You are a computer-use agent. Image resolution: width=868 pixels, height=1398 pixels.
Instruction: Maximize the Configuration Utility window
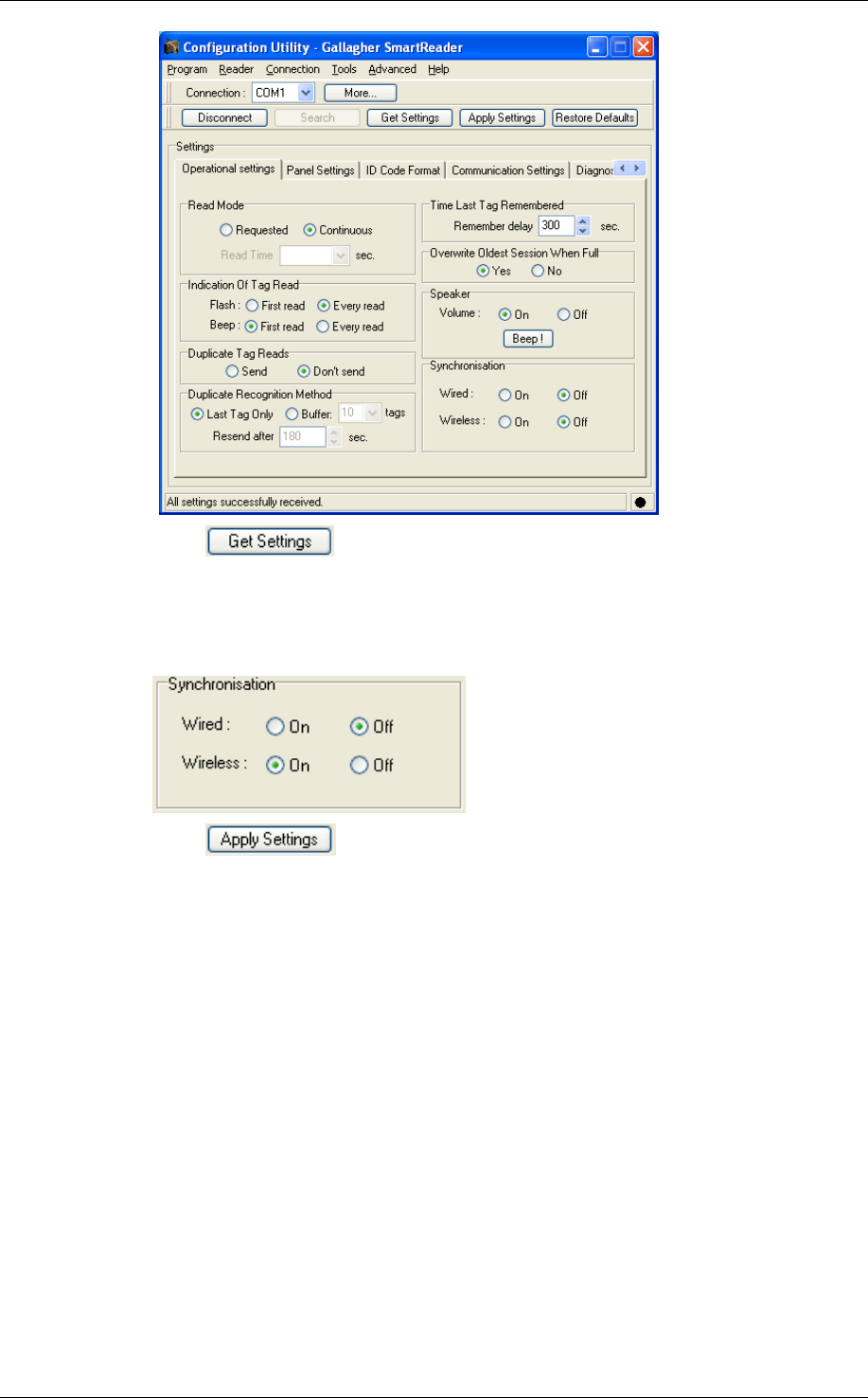[620, 47]
